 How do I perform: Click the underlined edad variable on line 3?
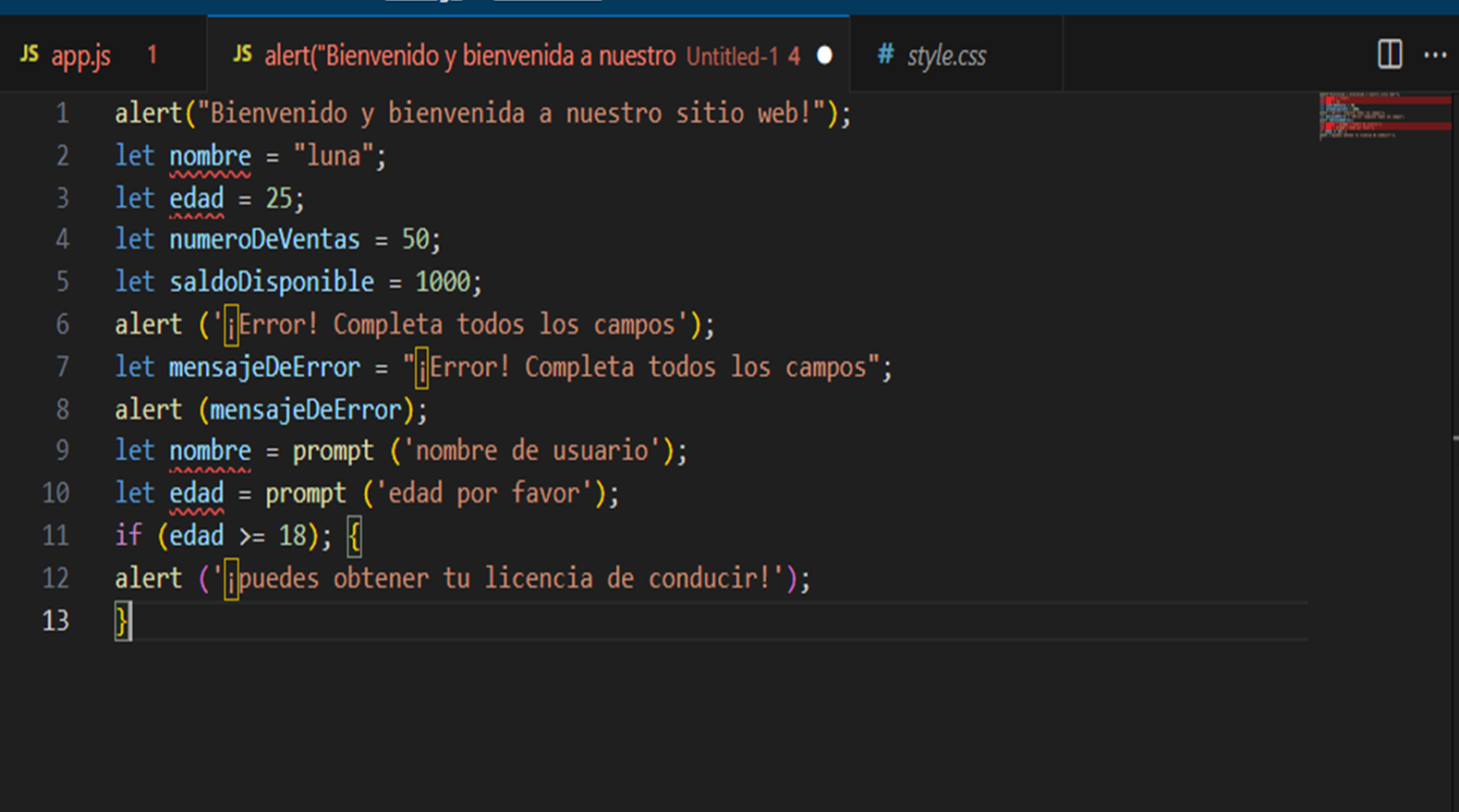point(196,199)
